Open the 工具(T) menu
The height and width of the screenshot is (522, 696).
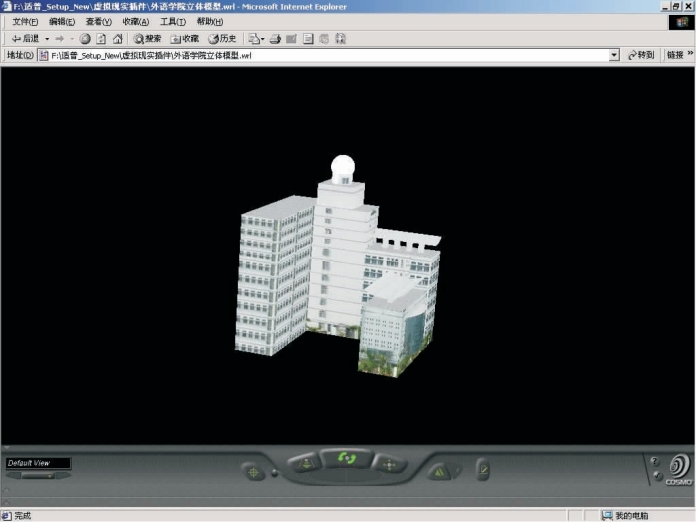coord(172,21)
